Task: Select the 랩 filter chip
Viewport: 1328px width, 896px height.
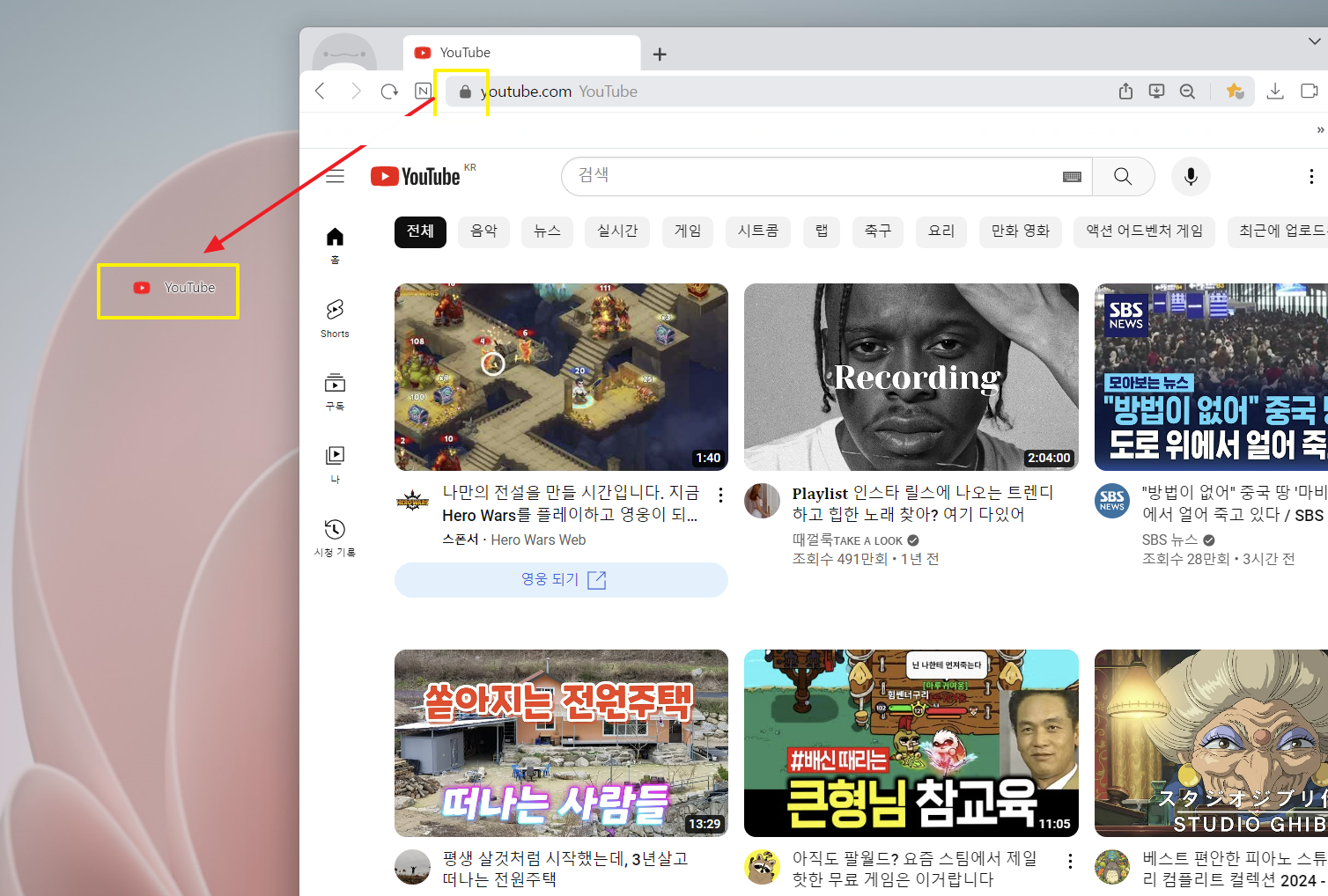Action: coord(822,231)
